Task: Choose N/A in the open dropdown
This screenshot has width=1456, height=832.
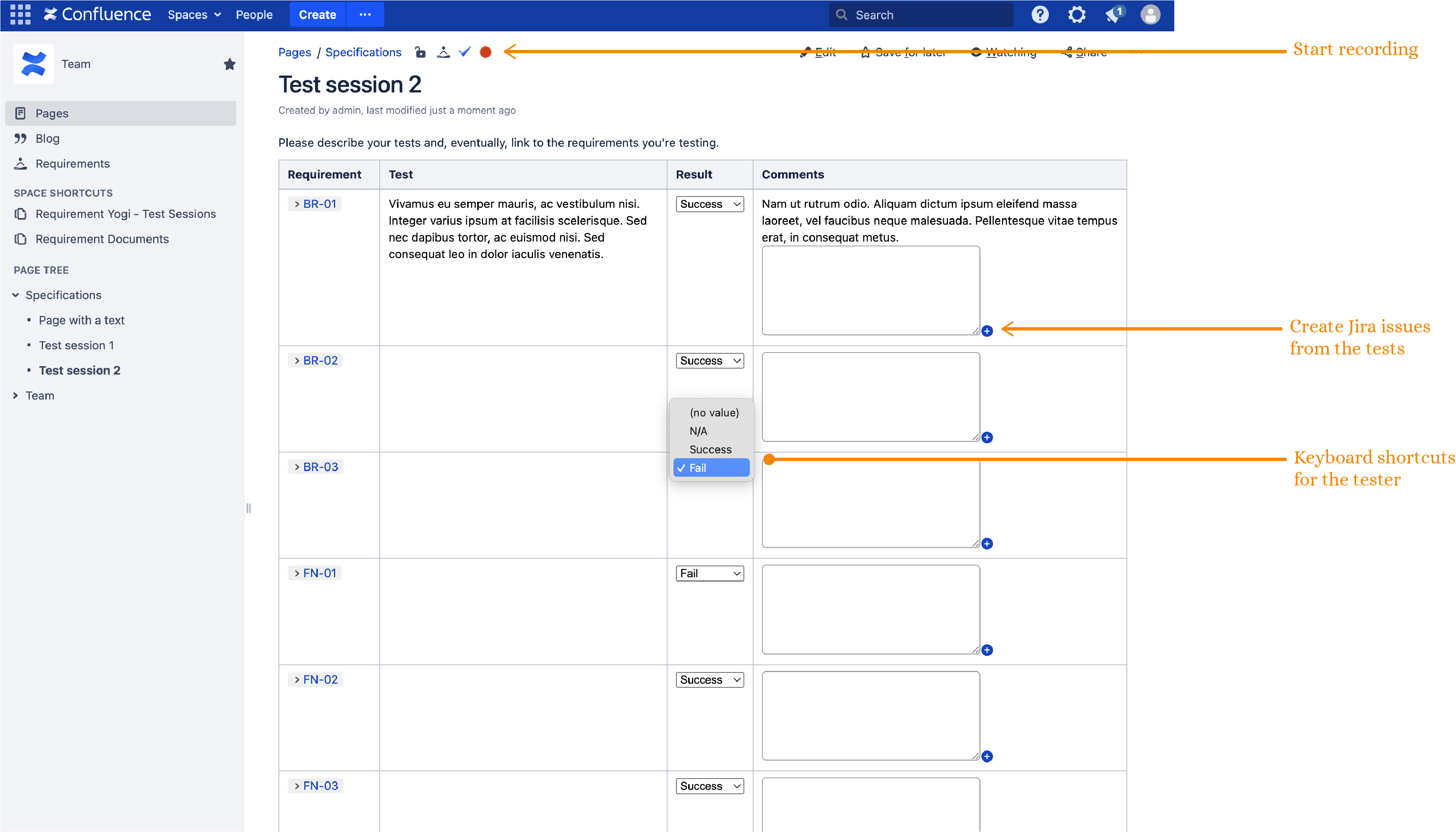Action: point(698,431)
